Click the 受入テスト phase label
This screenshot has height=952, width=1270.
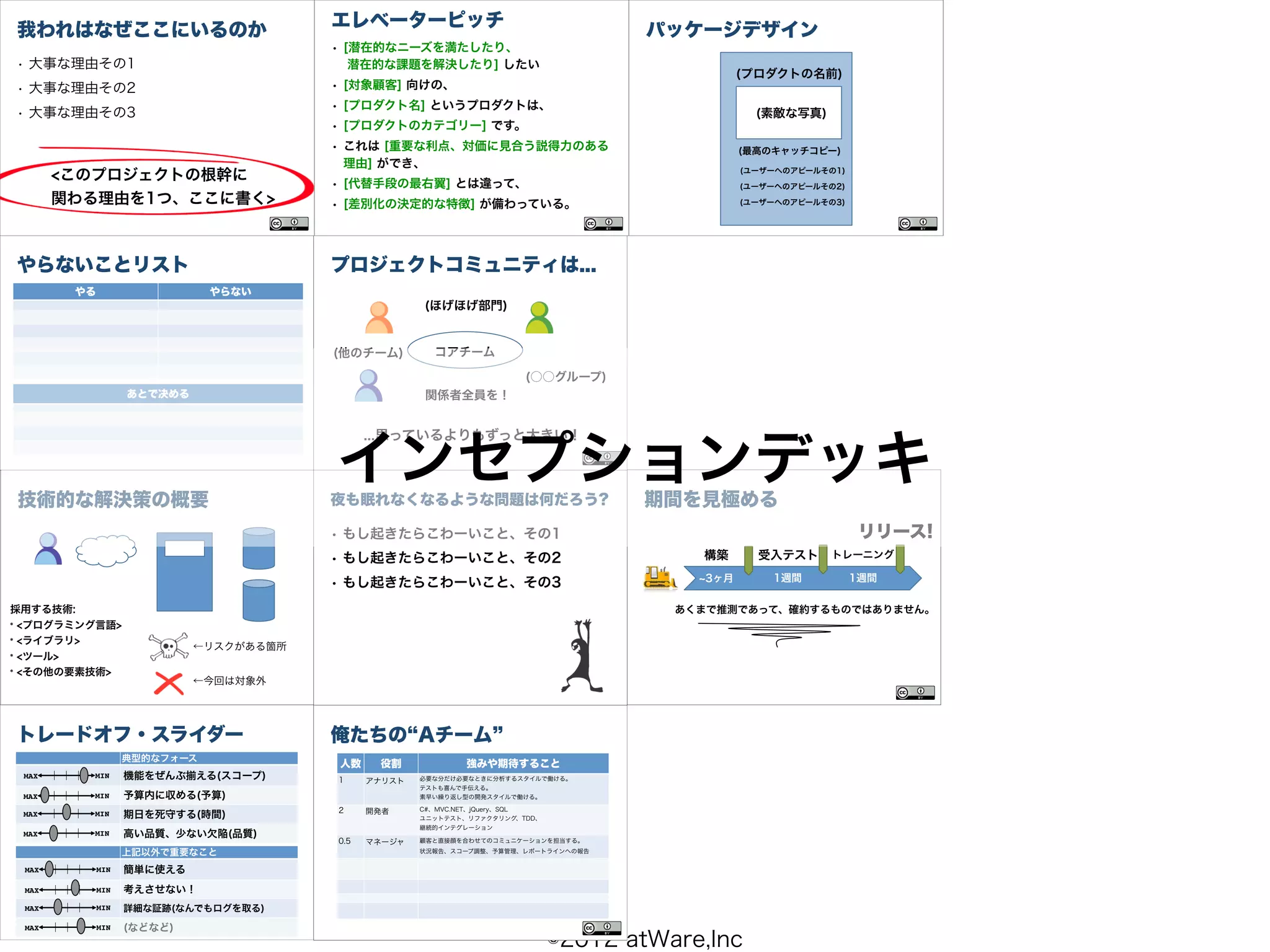coord(788,555)
